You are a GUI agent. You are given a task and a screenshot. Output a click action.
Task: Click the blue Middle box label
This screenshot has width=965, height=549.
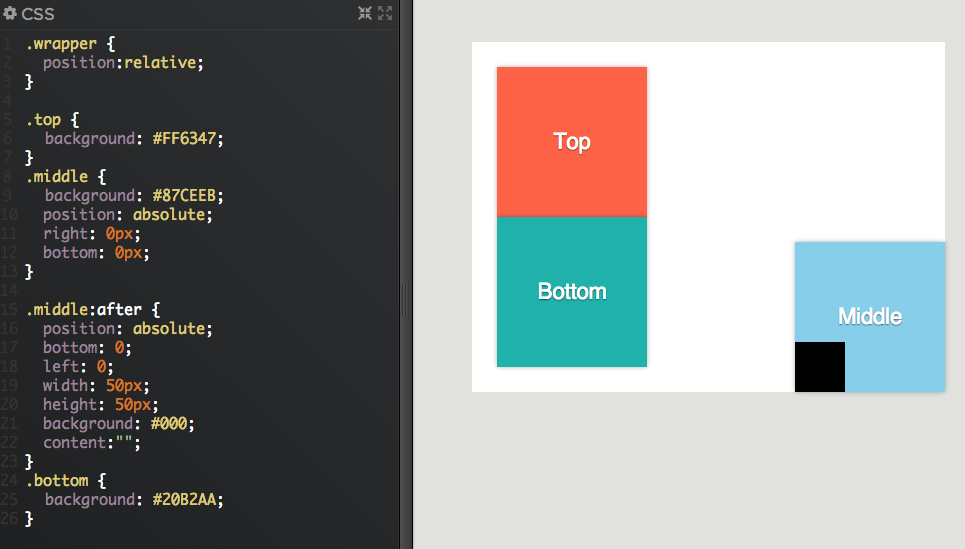[870, 316]
